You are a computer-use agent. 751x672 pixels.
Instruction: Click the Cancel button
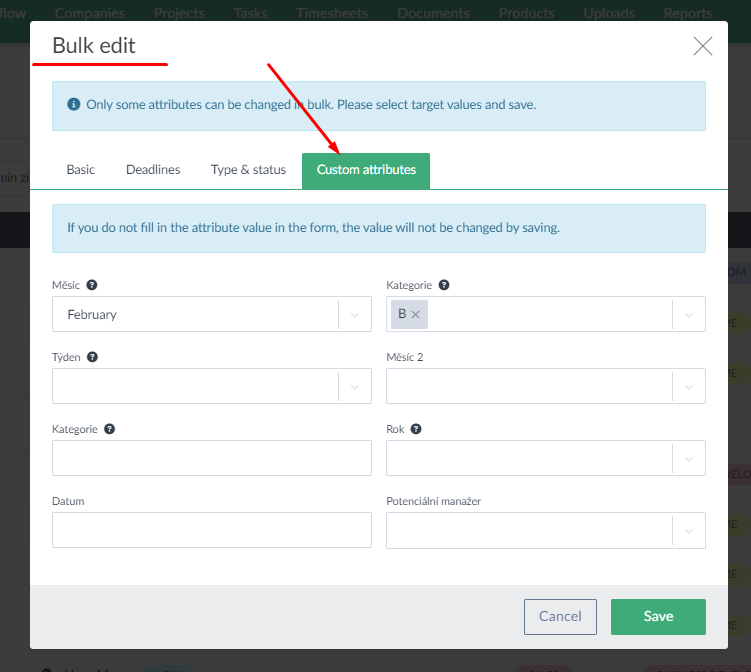pos(560,617)
